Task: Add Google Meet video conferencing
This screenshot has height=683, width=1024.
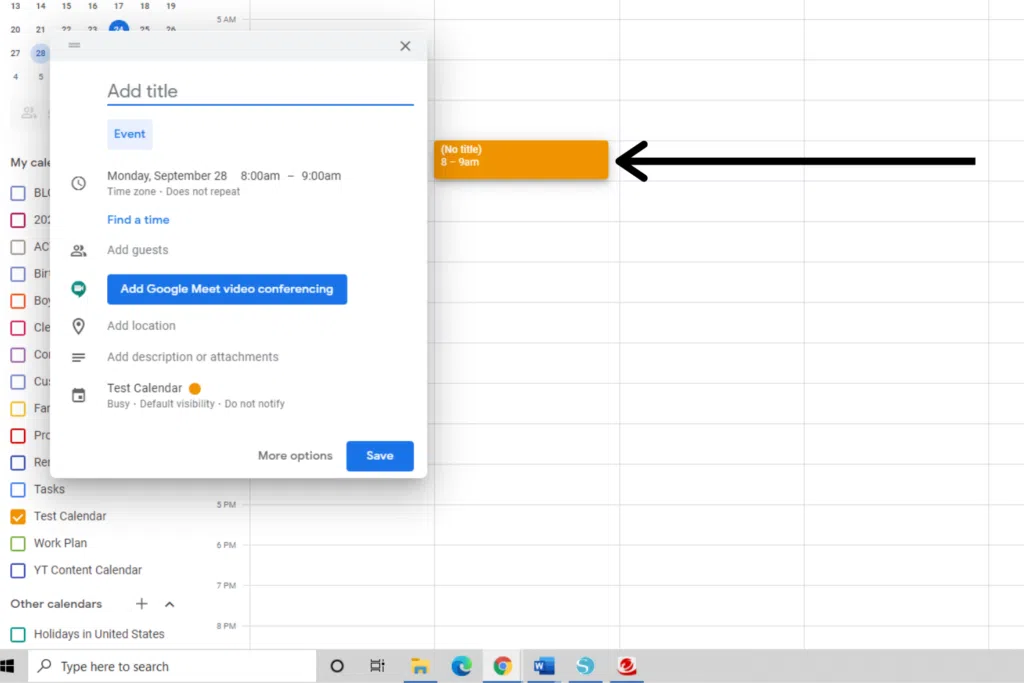Action: click(x=227, y=289)
